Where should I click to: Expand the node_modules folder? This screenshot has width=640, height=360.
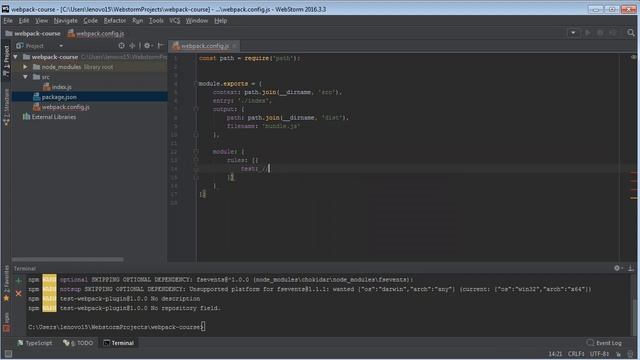click(x=26, y=67)
